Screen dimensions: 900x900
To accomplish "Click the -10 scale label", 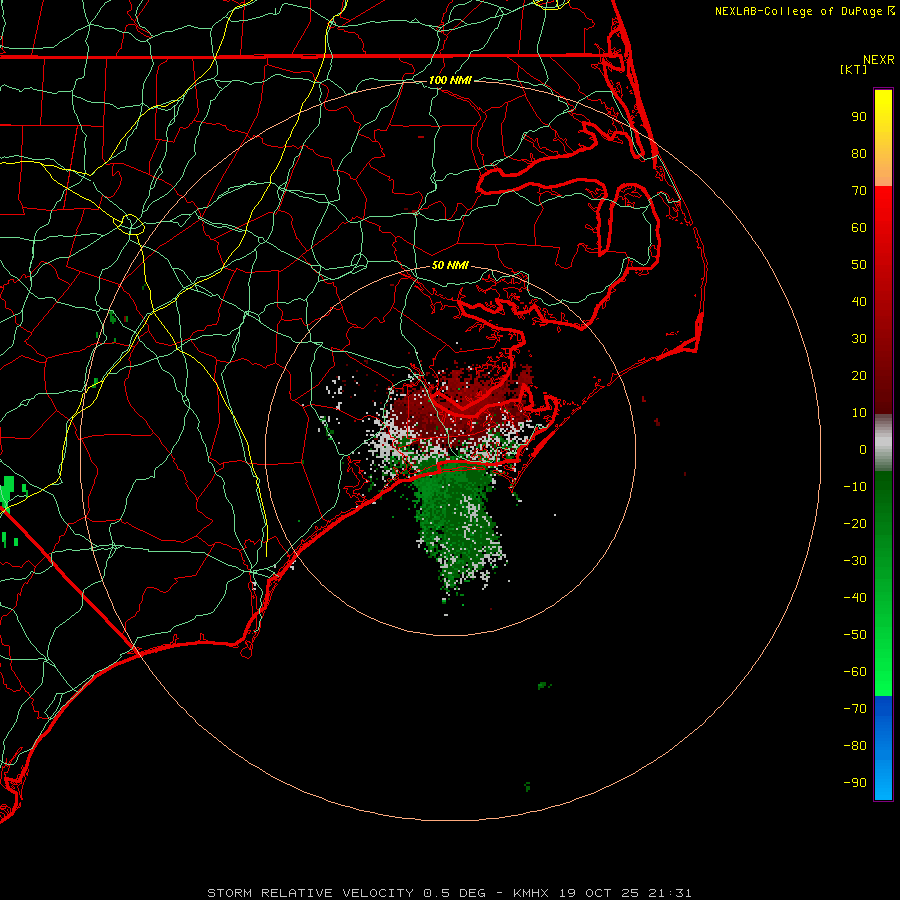I will tap(855, 487).
